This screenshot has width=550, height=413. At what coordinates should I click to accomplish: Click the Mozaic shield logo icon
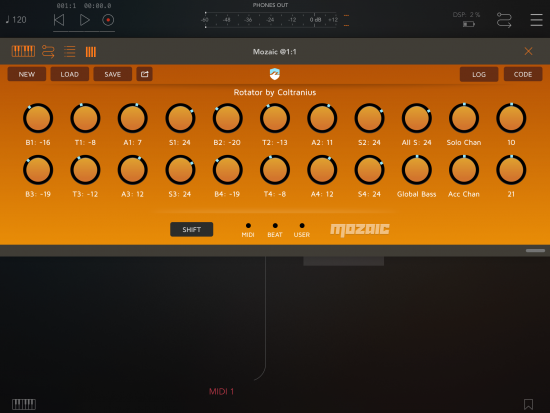click(275, 74)
